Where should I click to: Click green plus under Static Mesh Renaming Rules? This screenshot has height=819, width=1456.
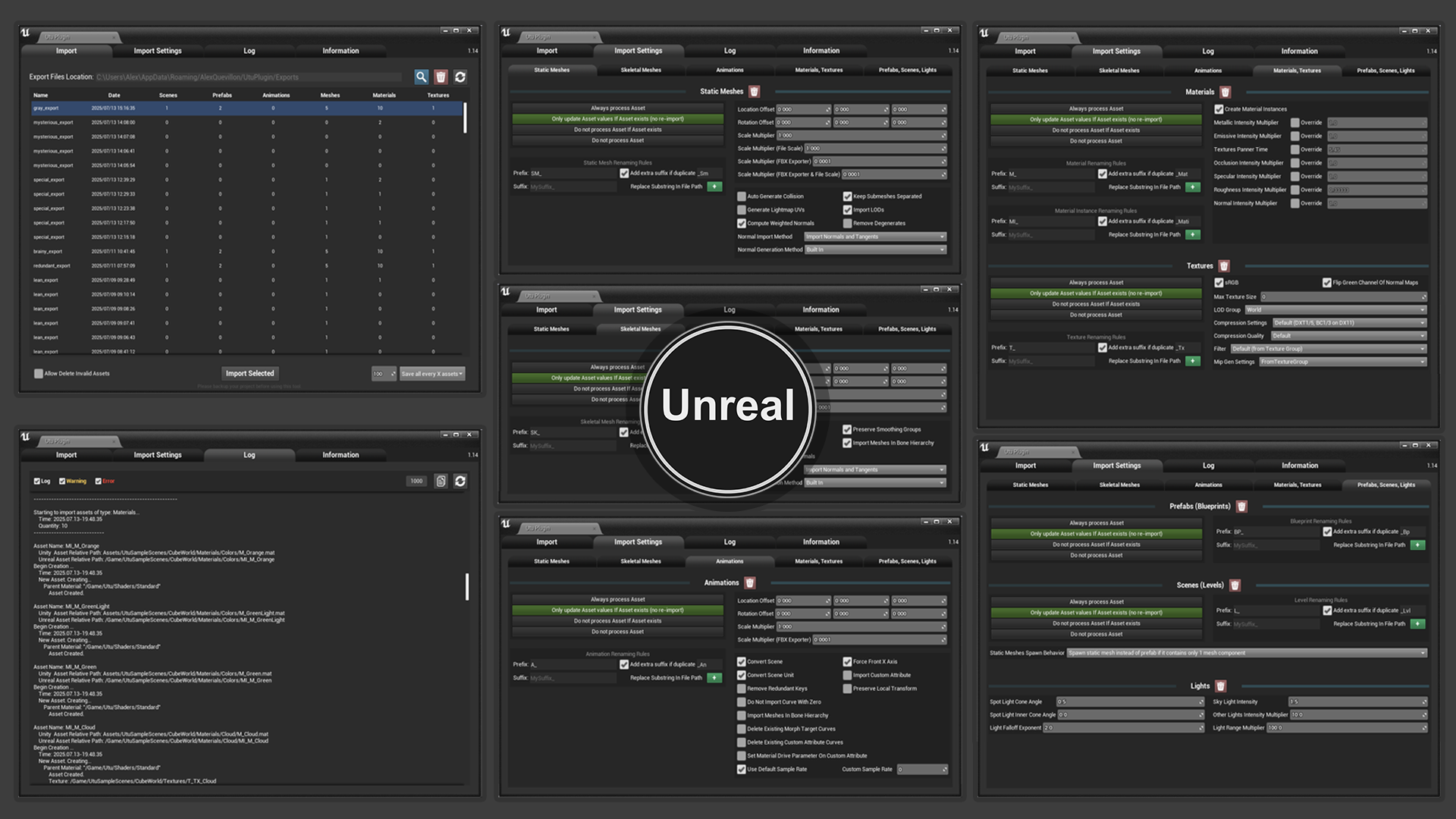tap(714, 187)
